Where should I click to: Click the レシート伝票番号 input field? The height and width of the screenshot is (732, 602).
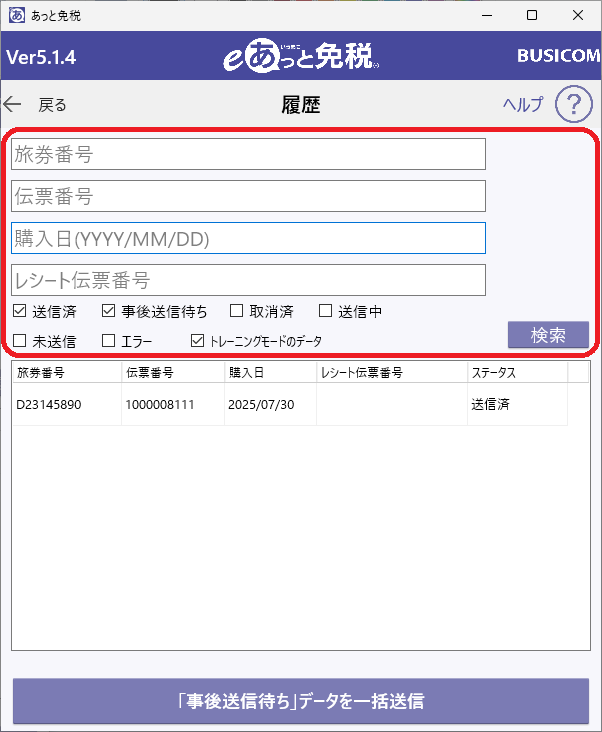coord(248,280)
